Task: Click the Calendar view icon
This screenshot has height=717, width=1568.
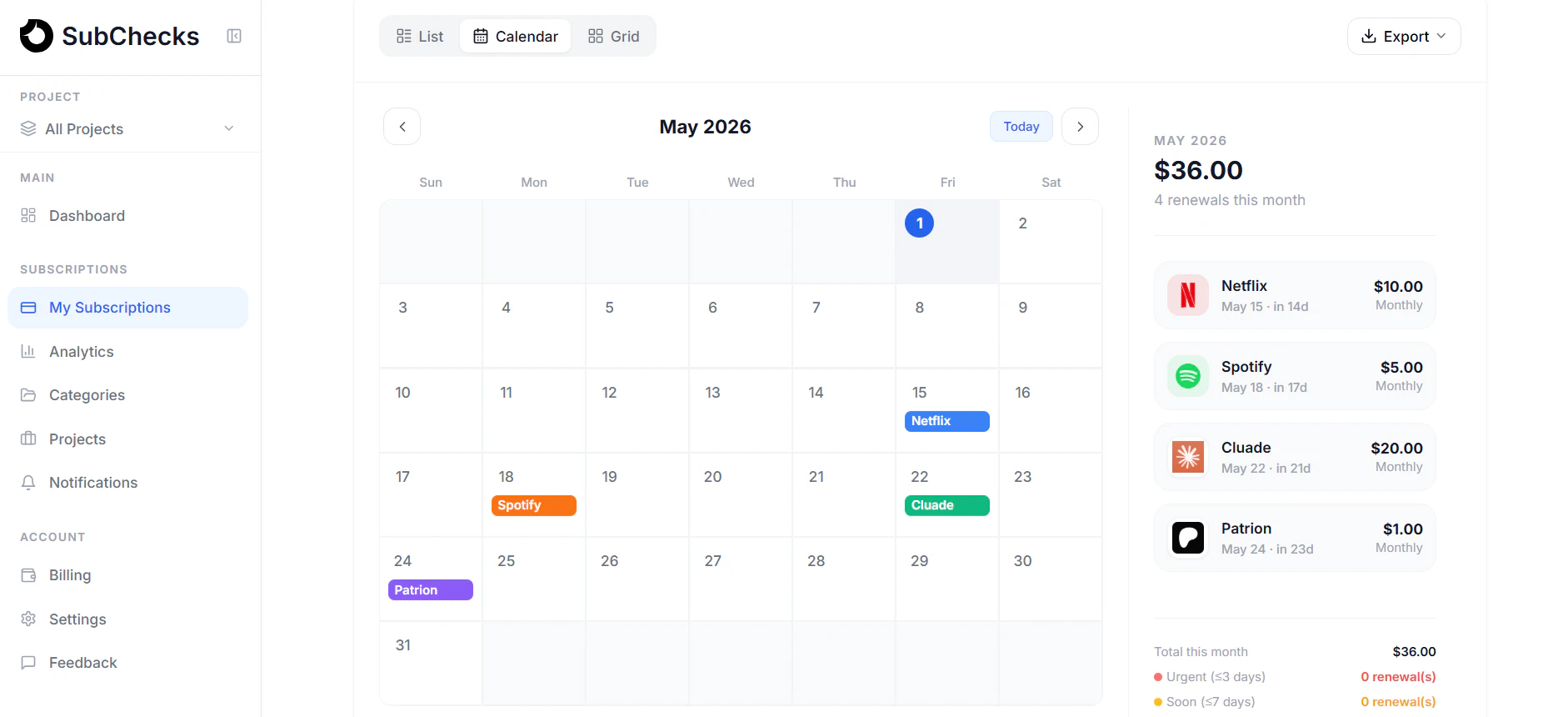Action: click(x=481, y=36)
